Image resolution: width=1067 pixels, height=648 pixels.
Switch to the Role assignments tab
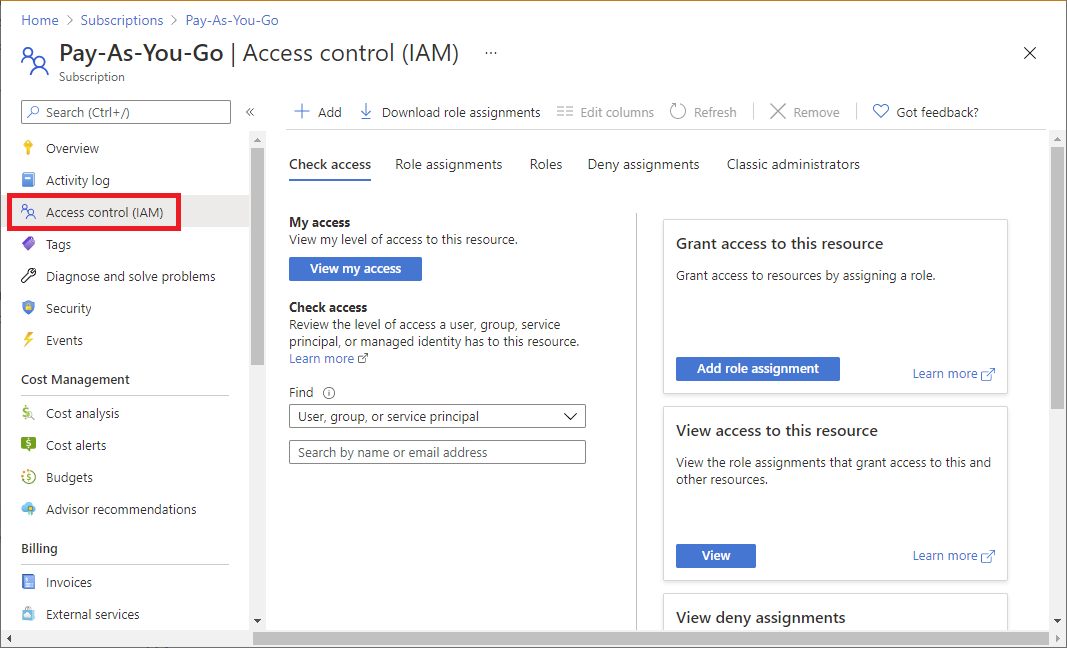448,164
